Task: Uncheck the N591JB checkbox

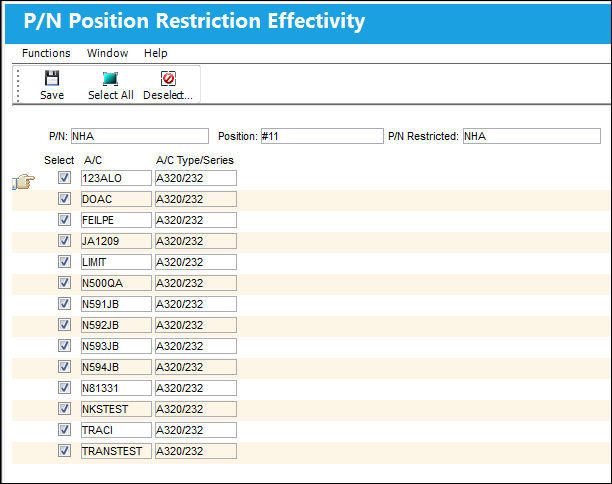Action: (x=64, y=304)
